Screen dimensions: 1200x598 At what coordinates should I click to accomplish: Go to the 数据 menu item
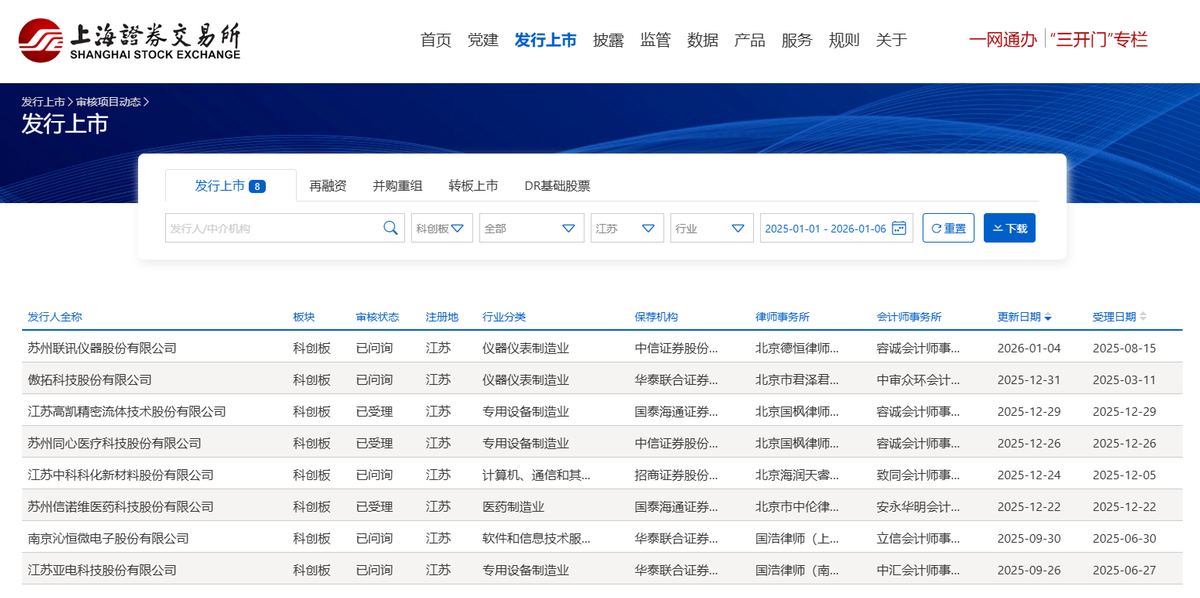(x=703, y=40)
